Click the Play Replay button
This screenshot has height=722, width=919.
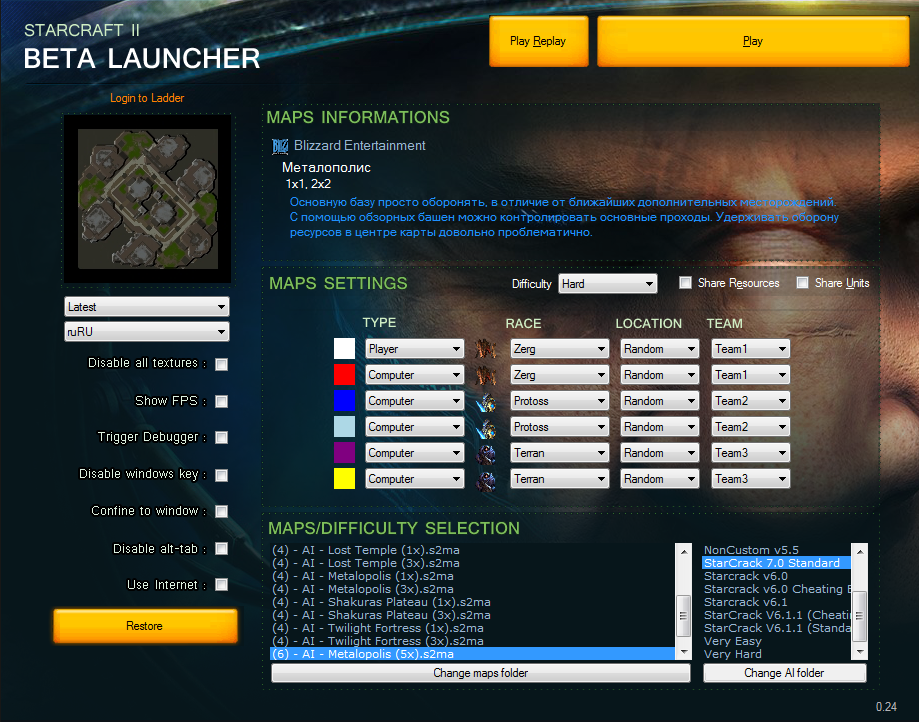click(538, 41)
